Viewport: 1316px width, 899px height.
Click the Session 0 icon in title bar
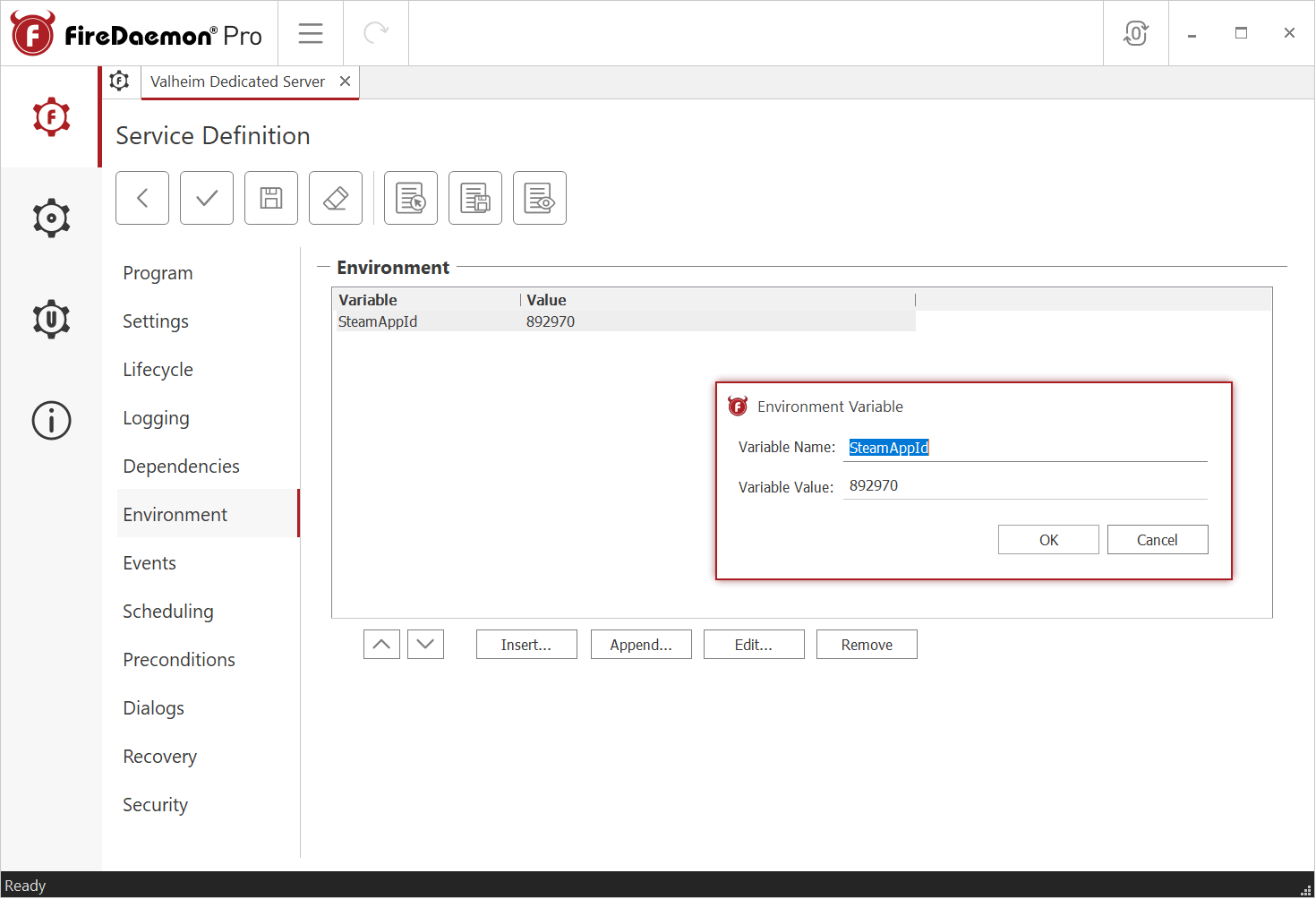tap(1136, 33)
